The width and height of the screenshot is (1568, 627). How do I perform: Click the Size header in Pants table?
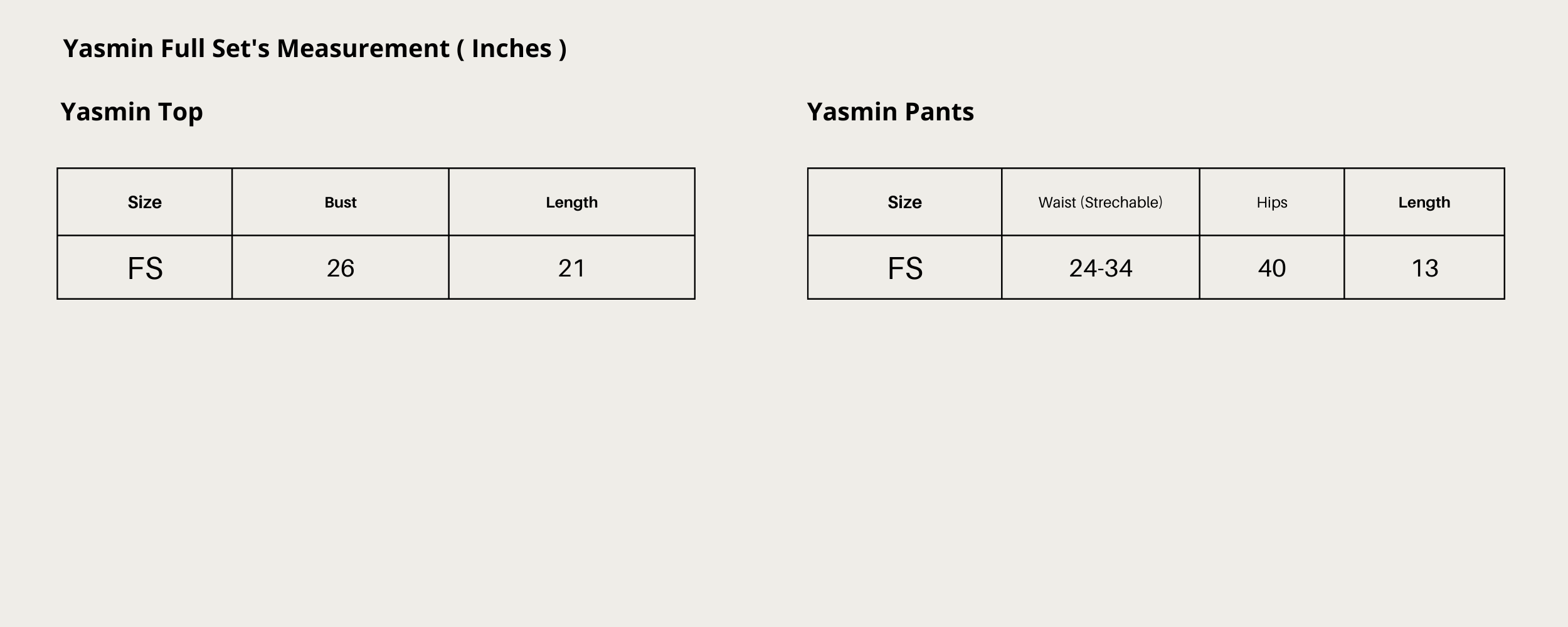(x=904, y=202)
